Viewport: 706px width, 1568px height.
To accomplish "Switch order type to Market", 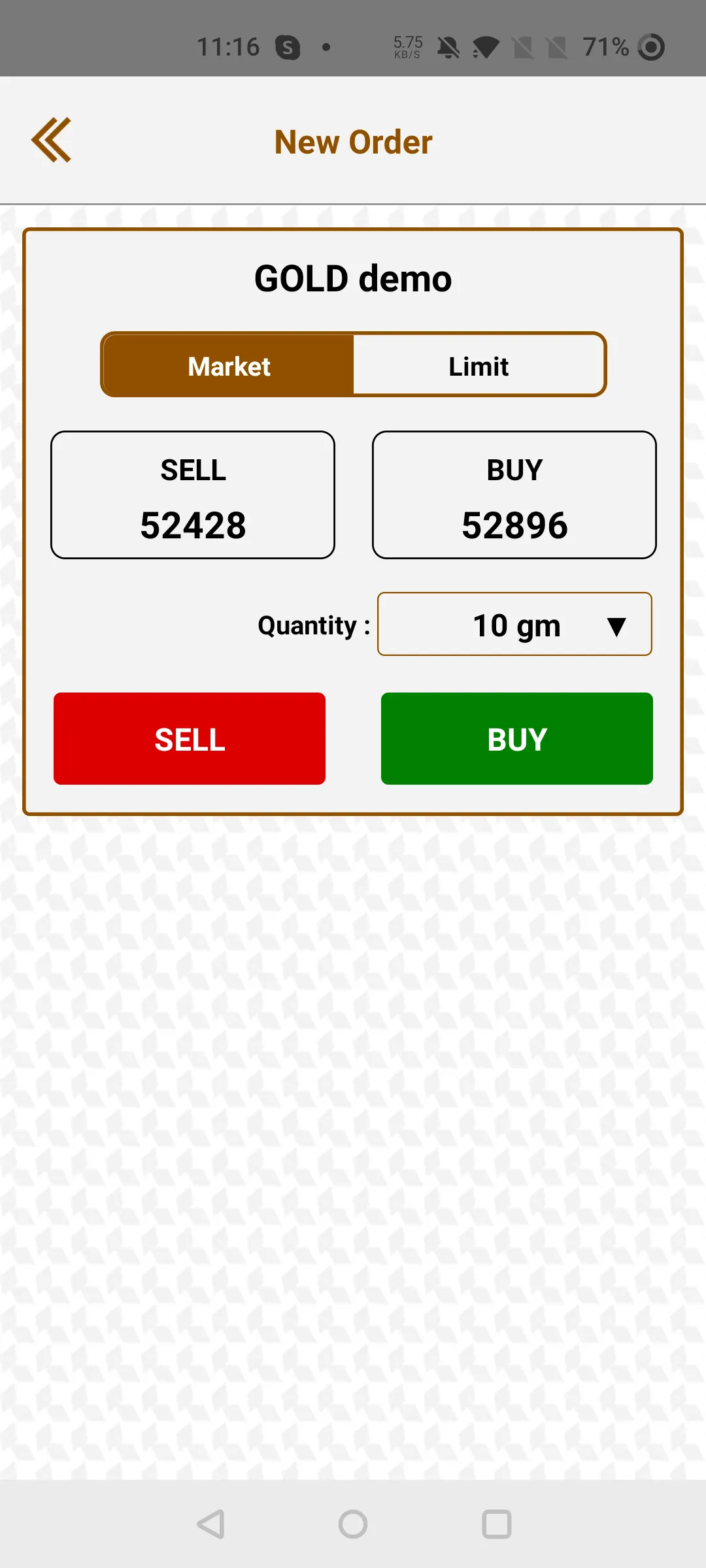I will click(x=228, y=365).
